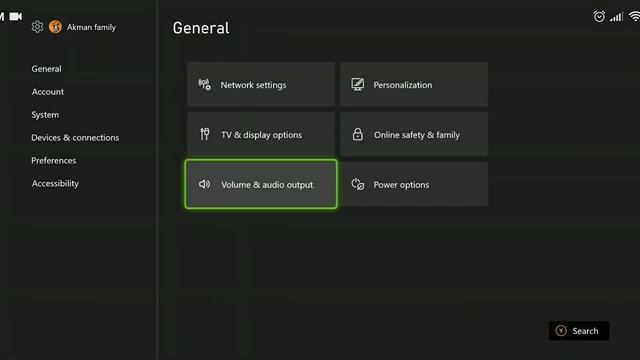
Task: Open the Personalization tile
Action: tap(414, 84)
